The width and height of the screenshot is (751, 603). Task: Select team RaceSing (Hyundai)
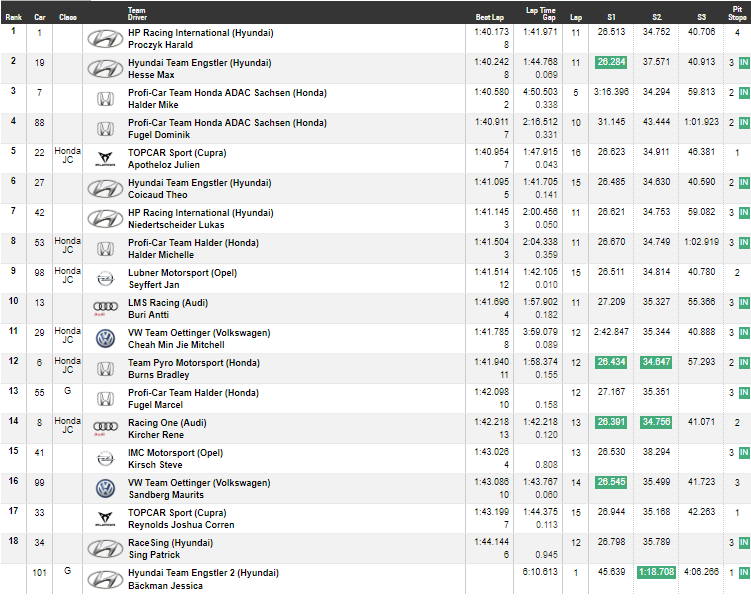[x=171, y=543]
